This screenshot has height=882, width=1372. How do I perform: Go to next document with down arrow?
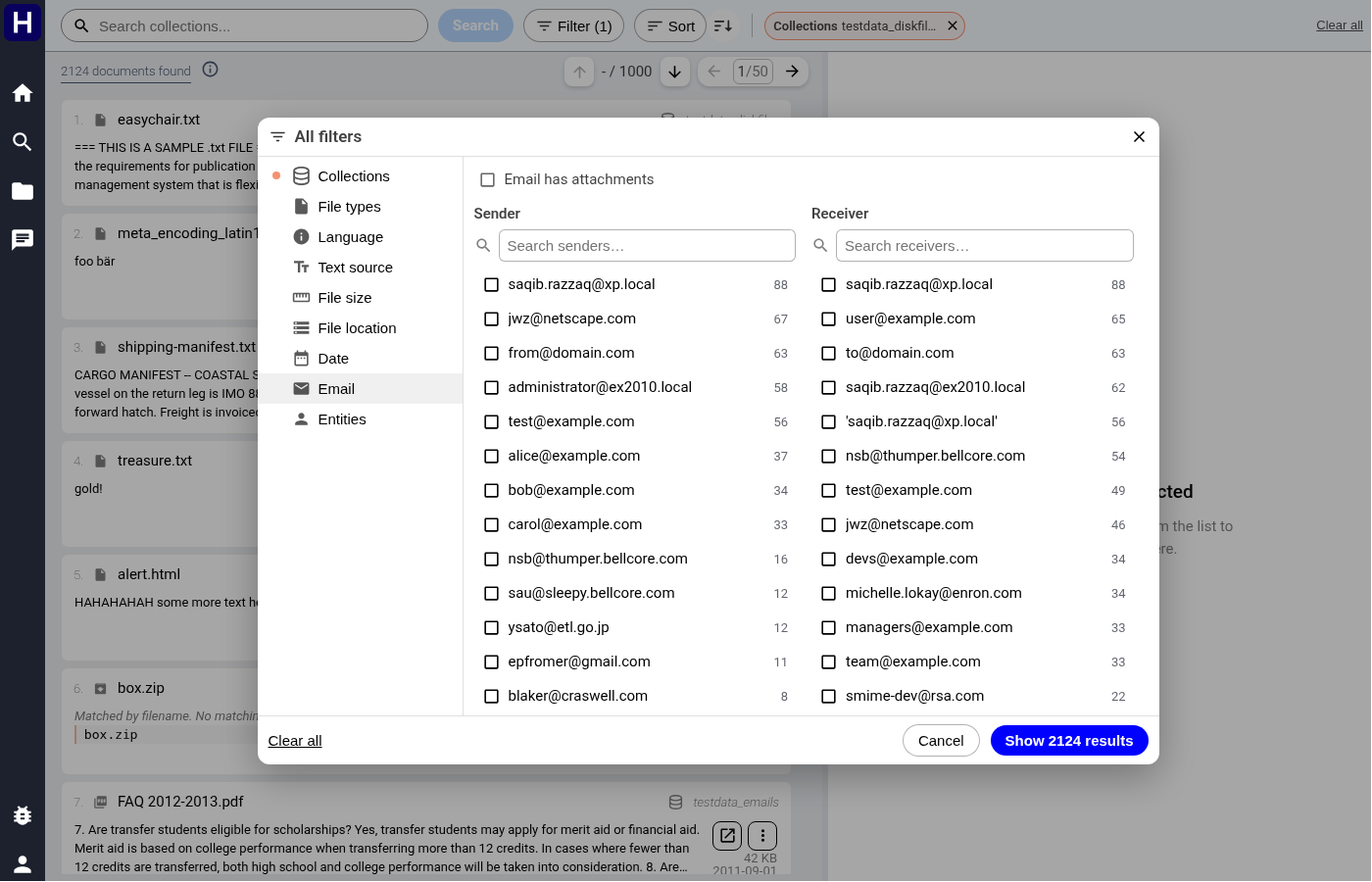pos(675,72)
